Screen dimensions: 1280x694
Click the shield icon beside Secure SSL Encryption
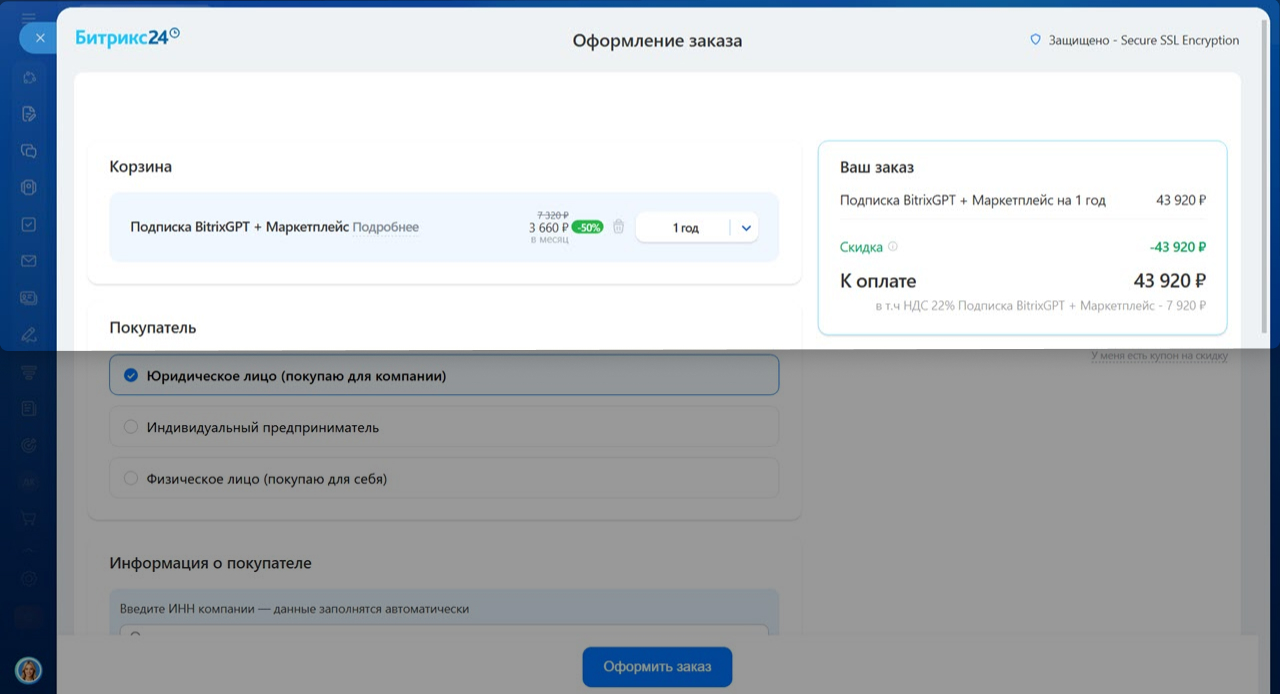pos(1035,41)
